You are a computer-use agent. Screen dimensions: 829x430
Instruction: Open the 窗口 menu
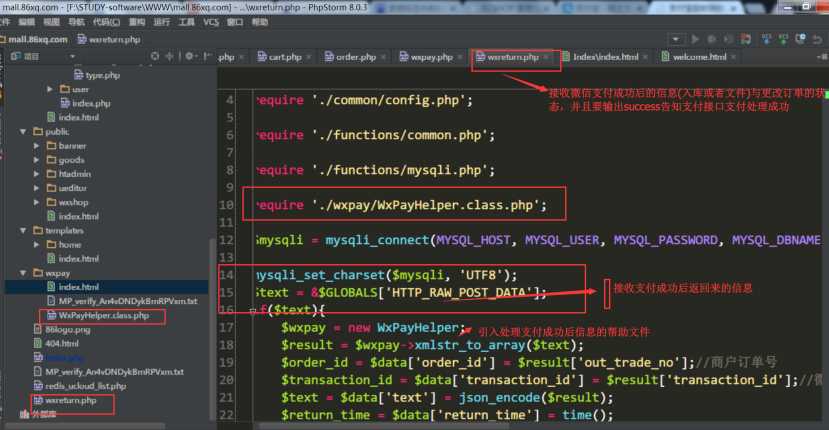tap(235, 22)
